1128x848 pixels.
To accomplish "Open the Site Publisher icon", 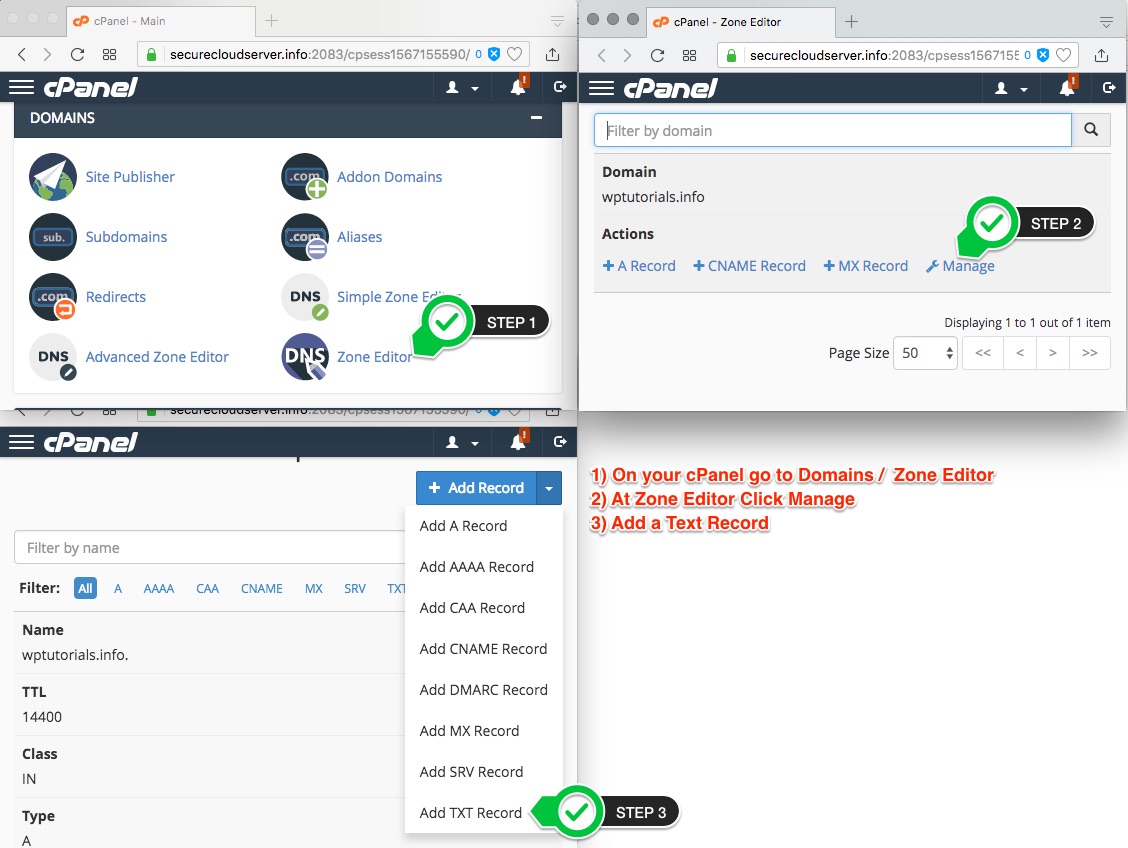I will tap(53, 177).
